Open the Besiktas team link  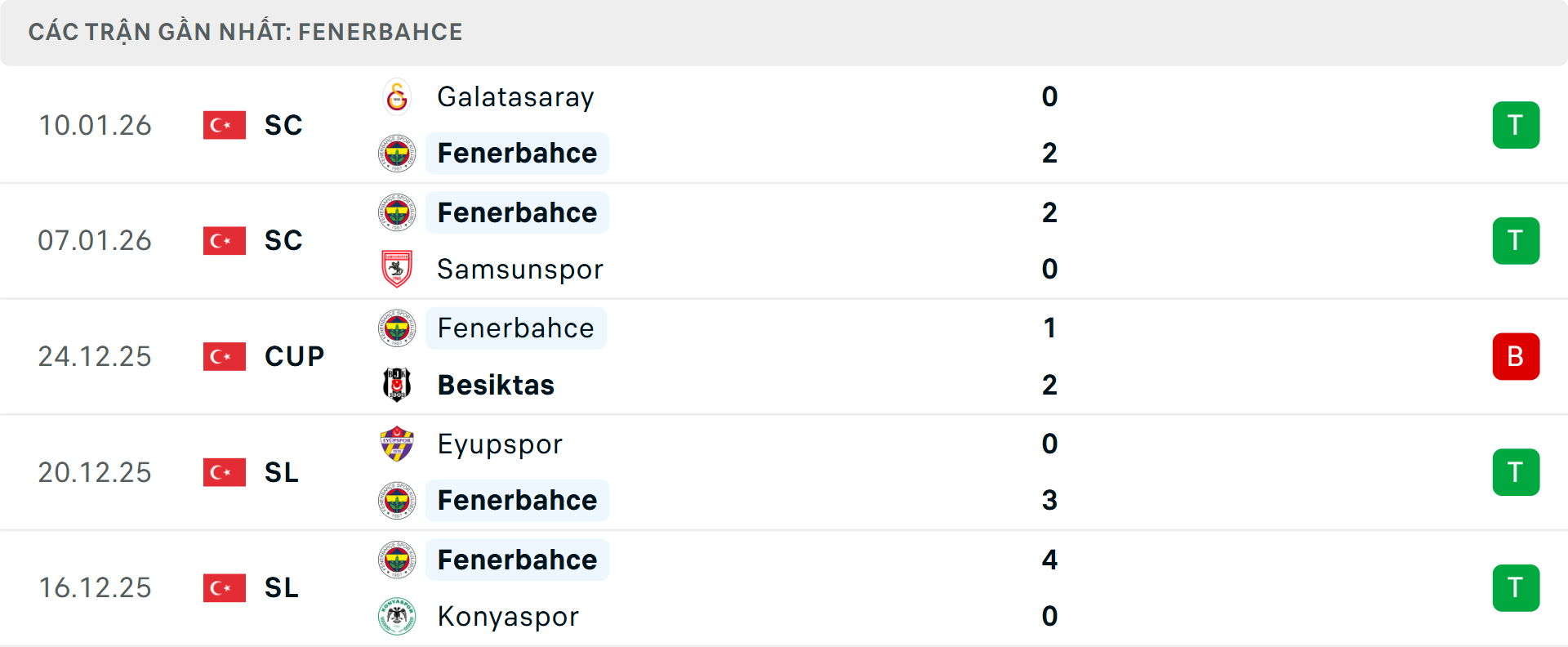tap(496, 385)
